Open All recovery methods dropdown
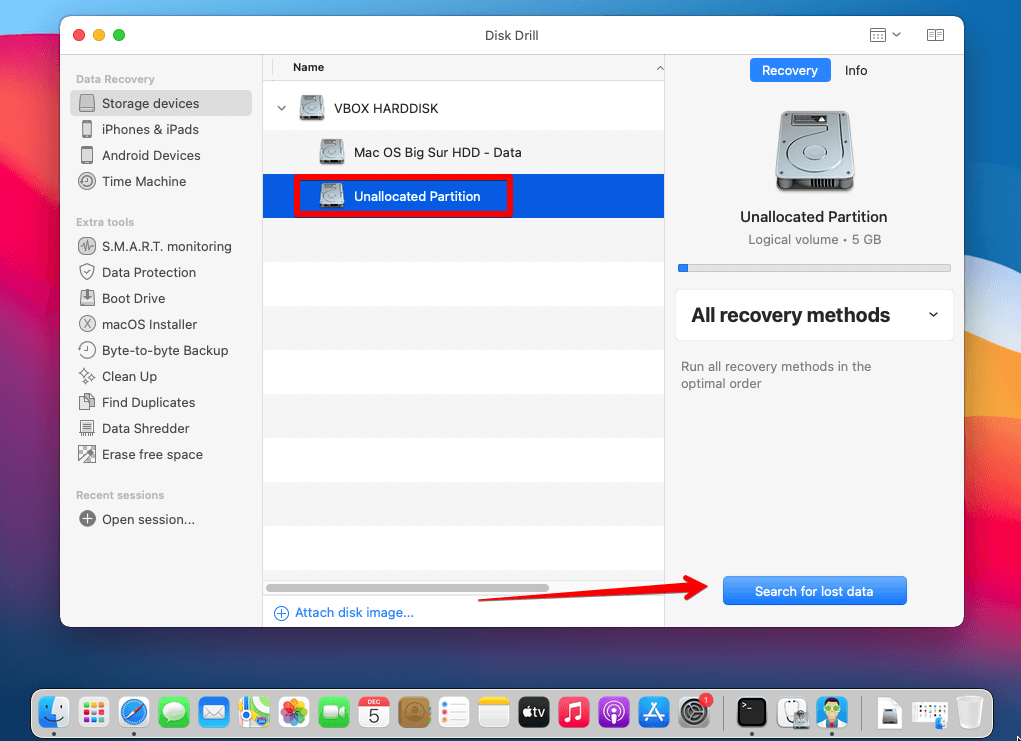Image resolution: width=1021 pixels, height=741 pixels. point(814,315)
